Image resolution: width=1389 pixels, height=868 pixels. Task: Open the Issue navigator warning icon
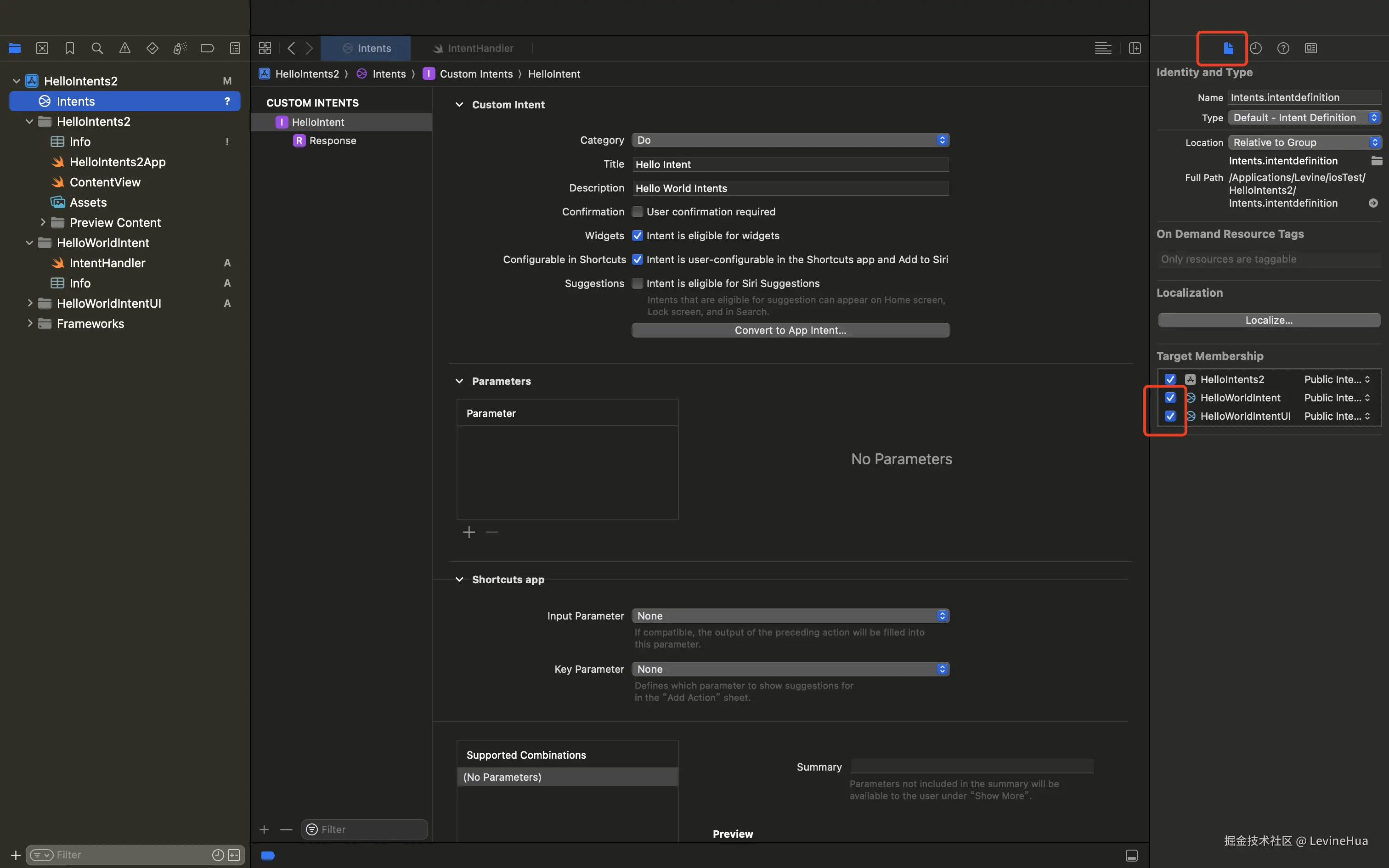(x=124, y=48)
